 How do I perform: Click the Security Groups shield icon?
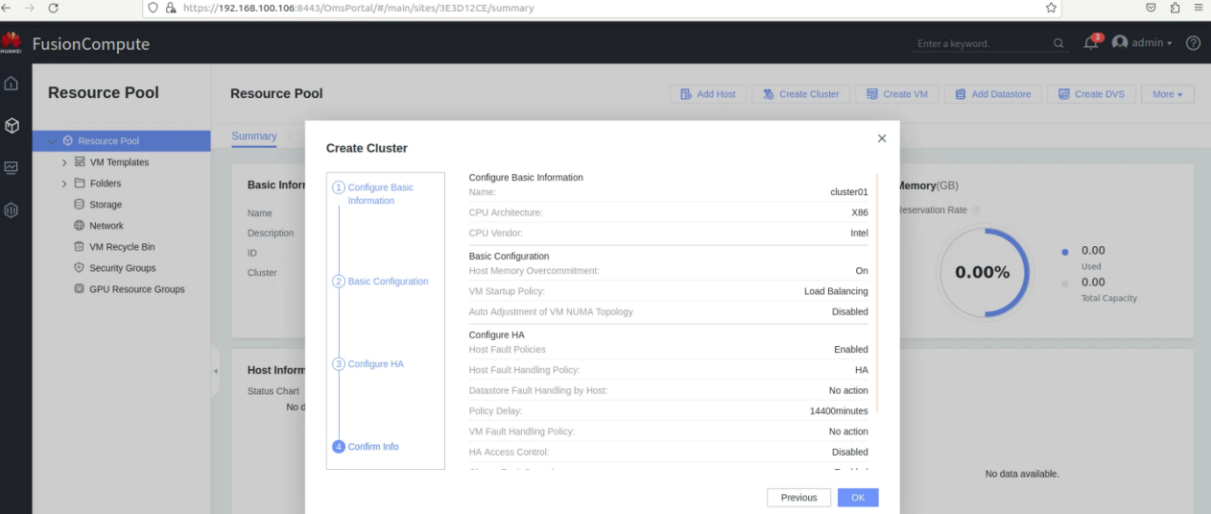79,268
